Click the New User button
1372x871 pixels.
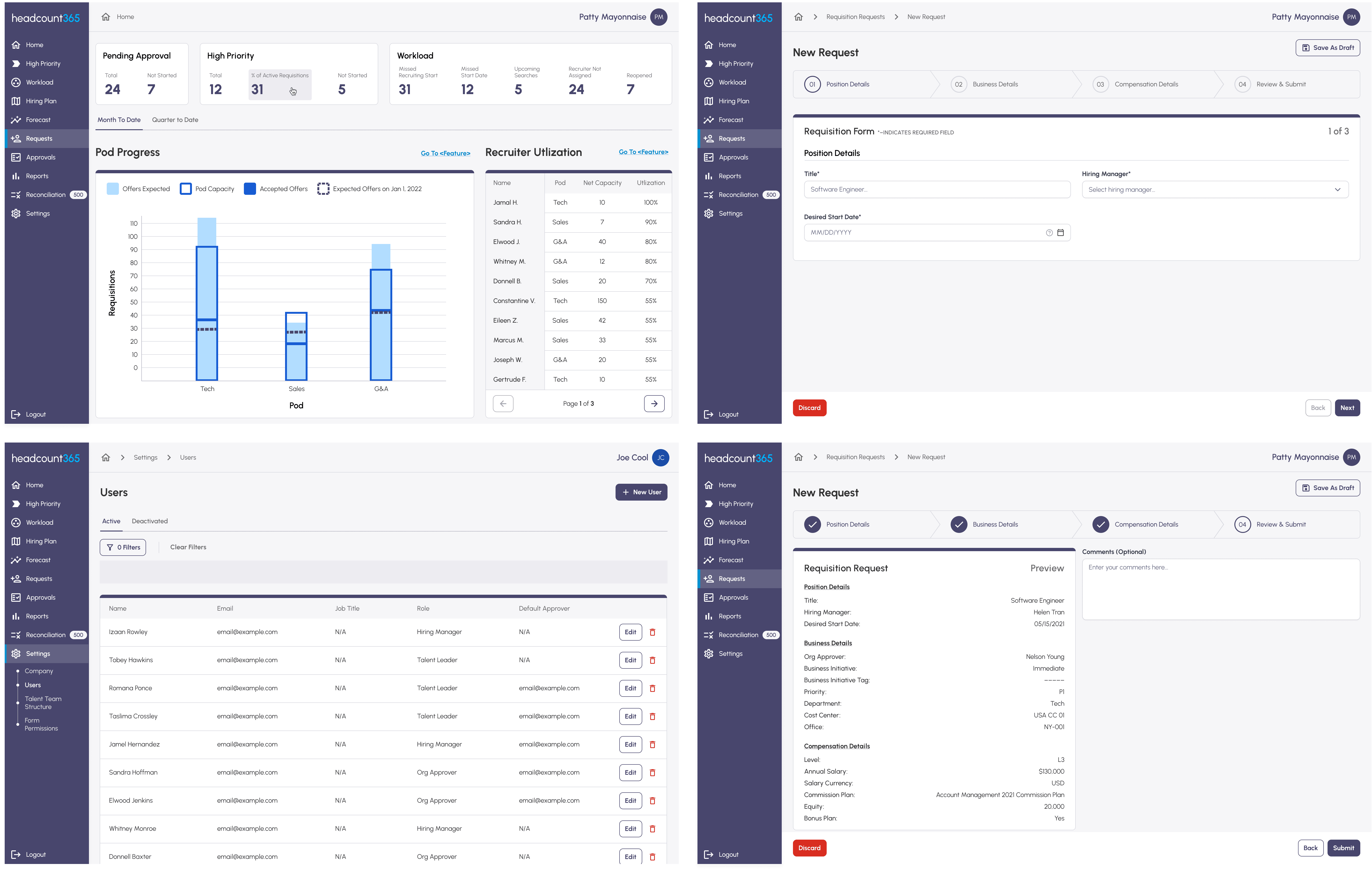(641, 492)
